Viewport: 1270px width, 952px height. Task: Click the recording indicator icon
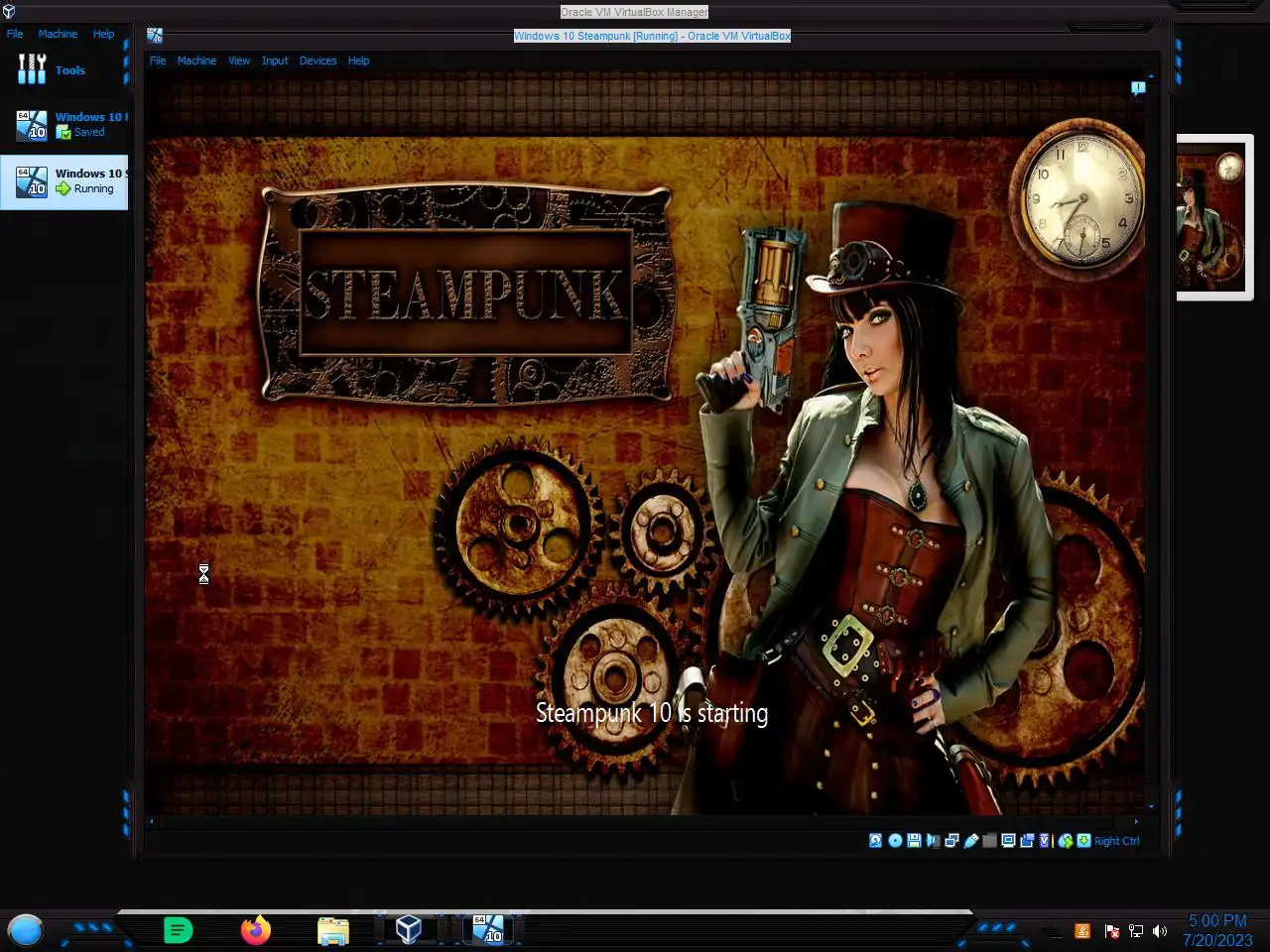(x=1027, y=840)
